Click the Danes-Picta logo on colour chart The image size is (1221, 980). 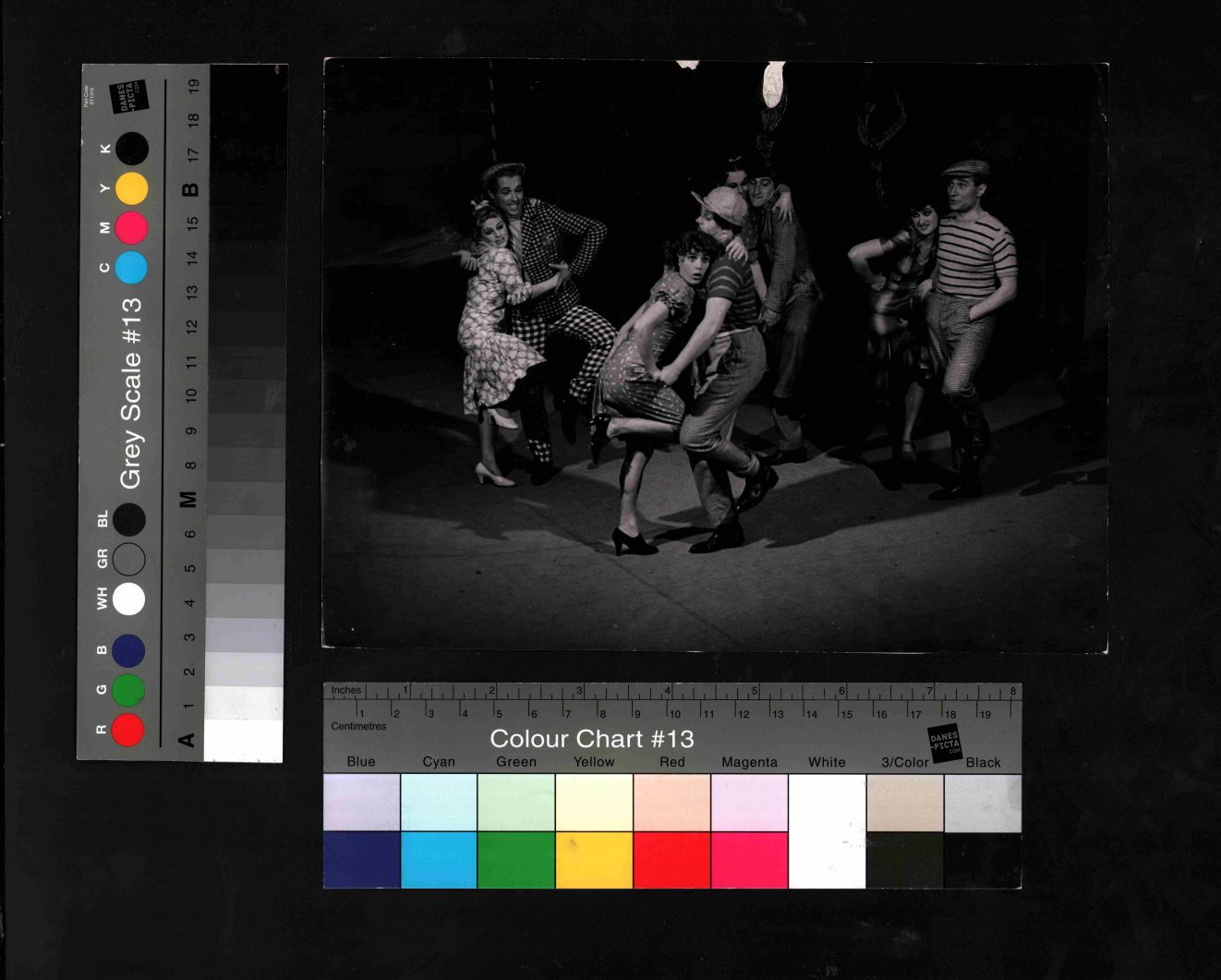pyautogui.click(x=945, y=743)
